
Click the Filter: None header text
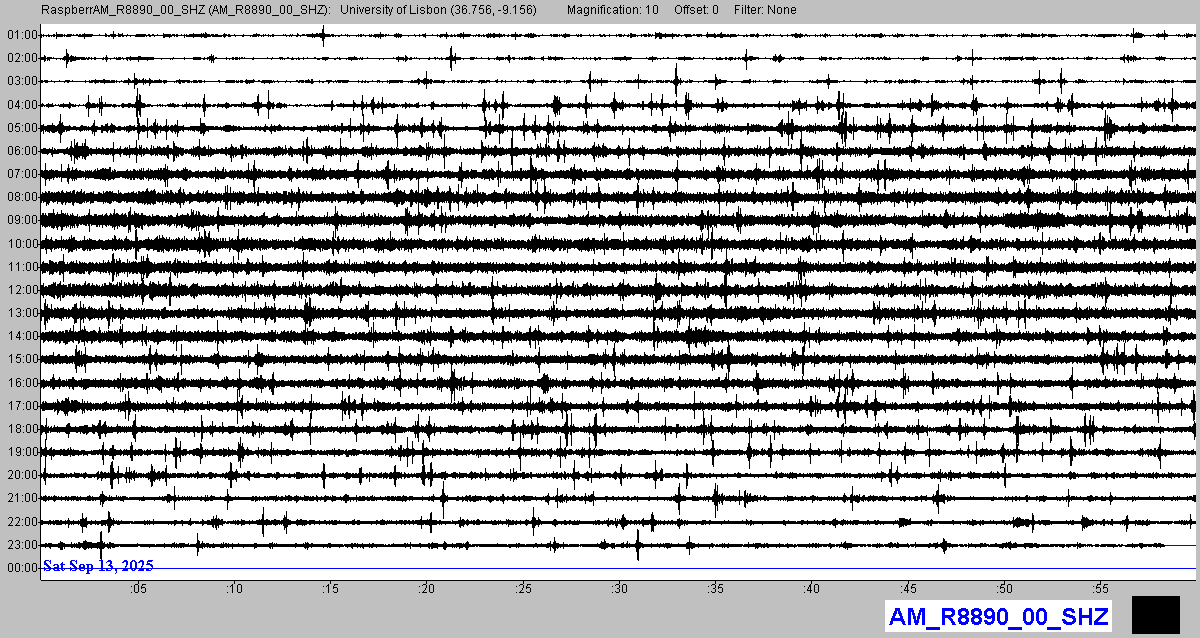tap(765, 10)
